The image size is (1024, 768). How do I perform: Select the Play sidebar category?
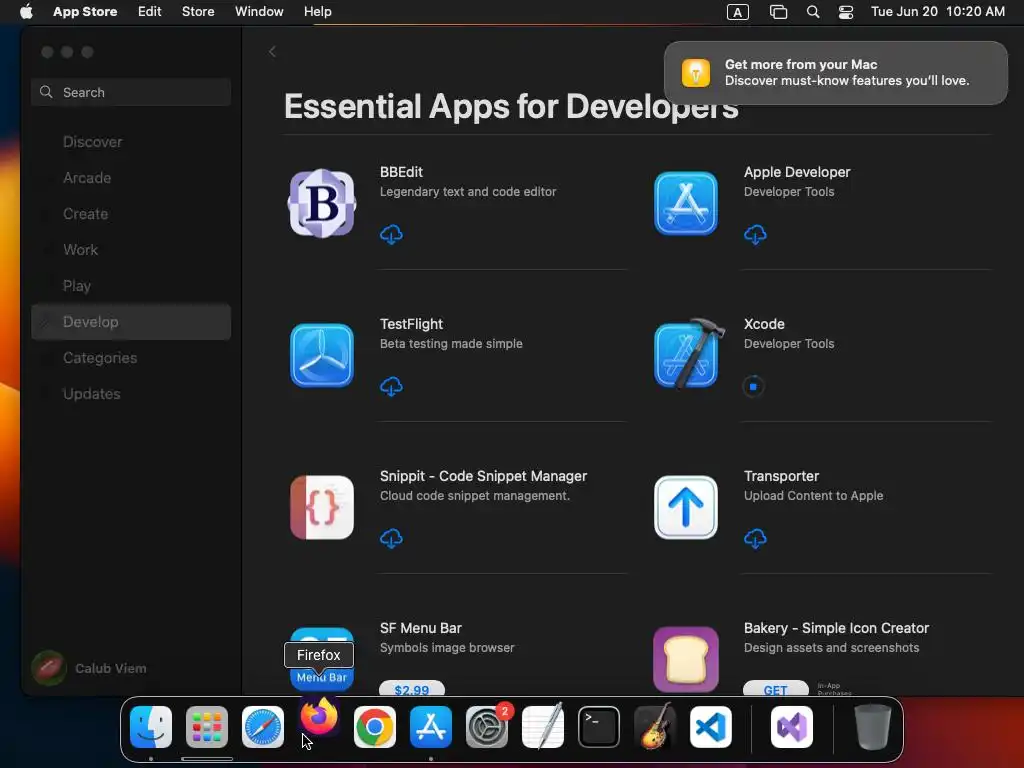tap(131, 285)
